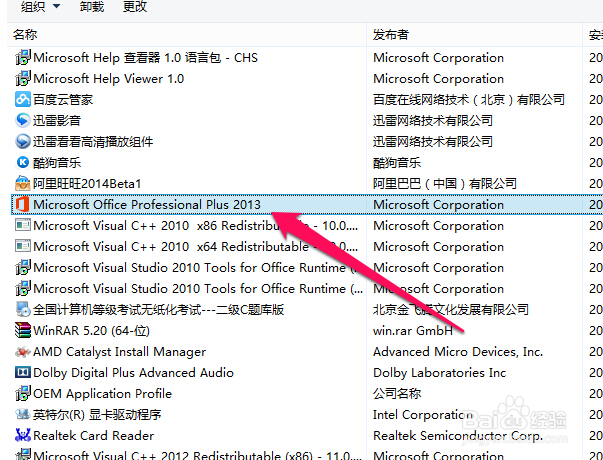
Task: Click publisher win.rar GmbH
Action: coord(413,330)
